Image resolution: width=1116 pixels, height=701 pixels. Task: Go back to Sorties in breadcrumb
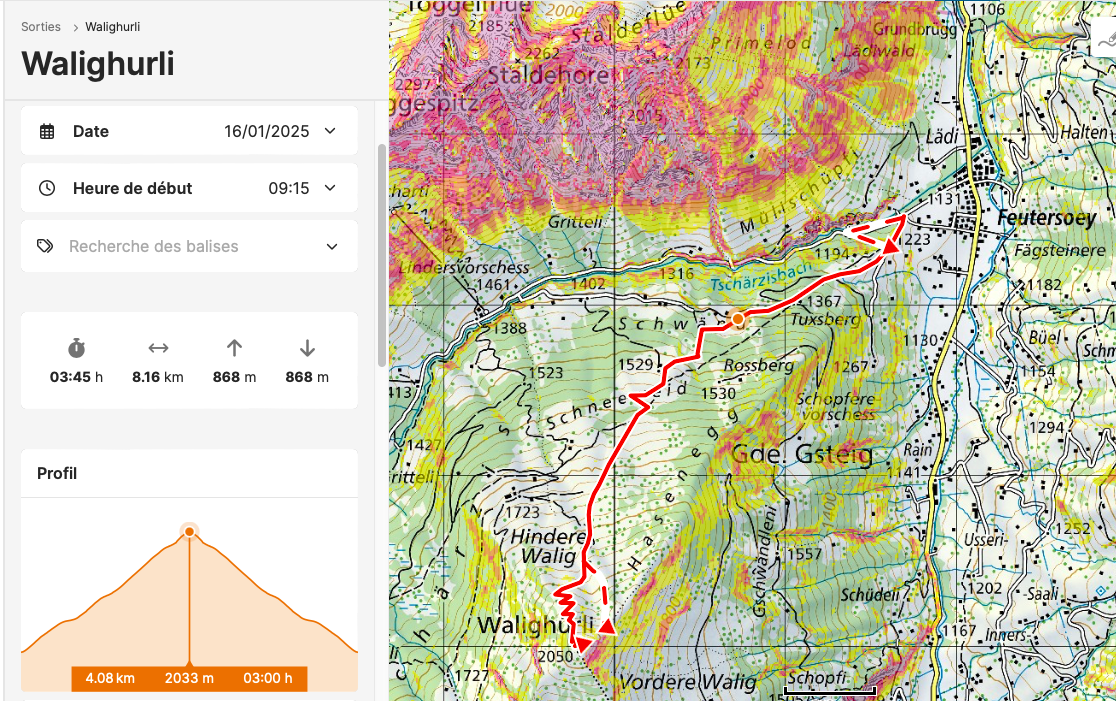[41, 27]
